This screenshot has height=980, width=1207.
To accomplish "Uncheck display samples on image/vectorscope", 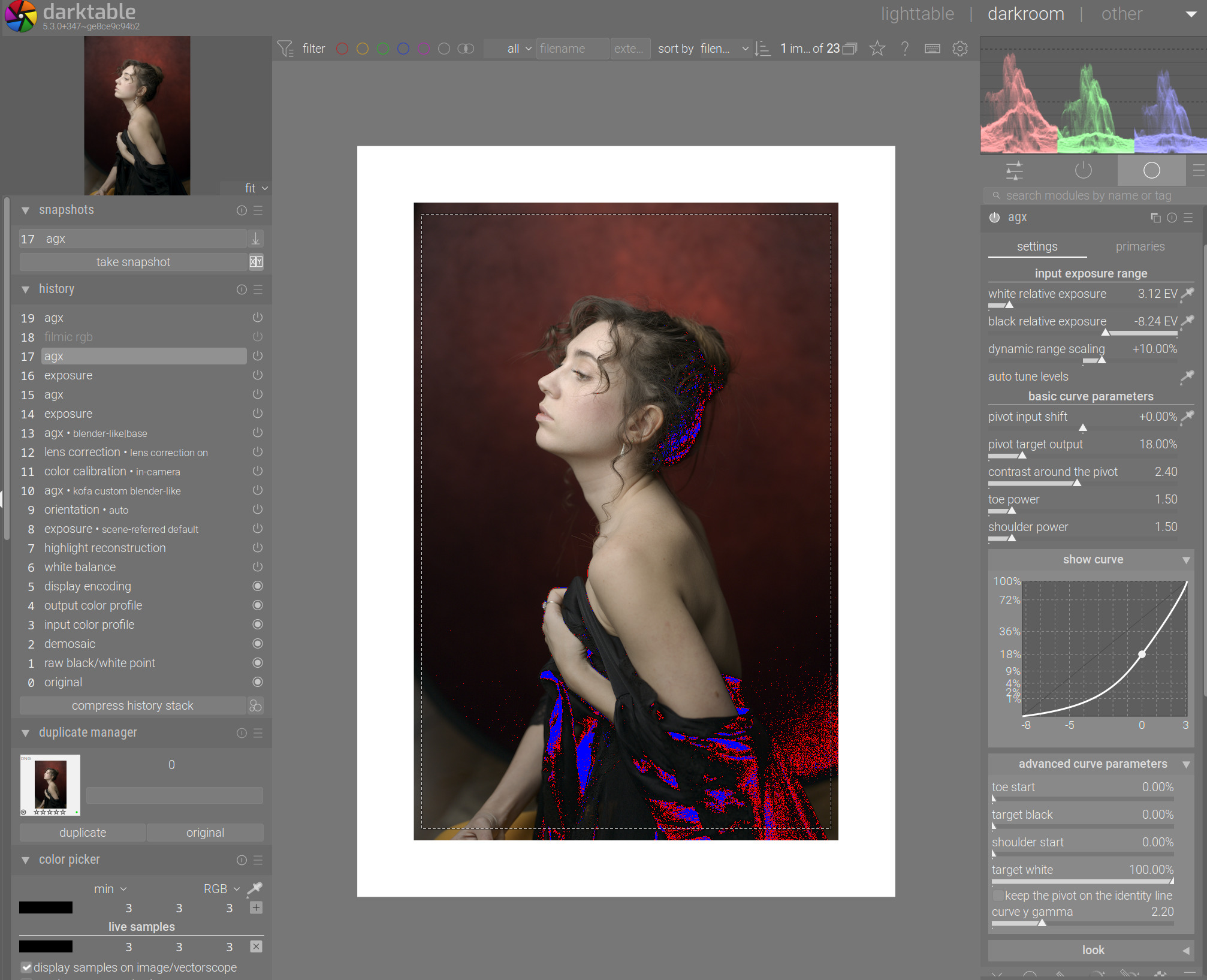I will coord(26,967).
